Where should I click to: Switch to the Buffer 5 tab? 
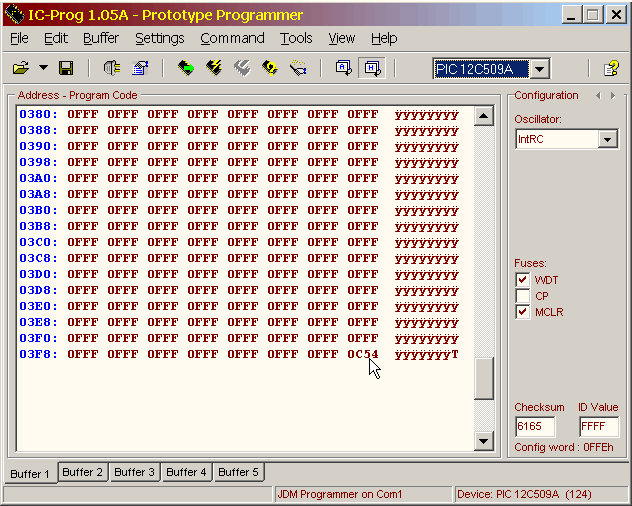point(239,472)
